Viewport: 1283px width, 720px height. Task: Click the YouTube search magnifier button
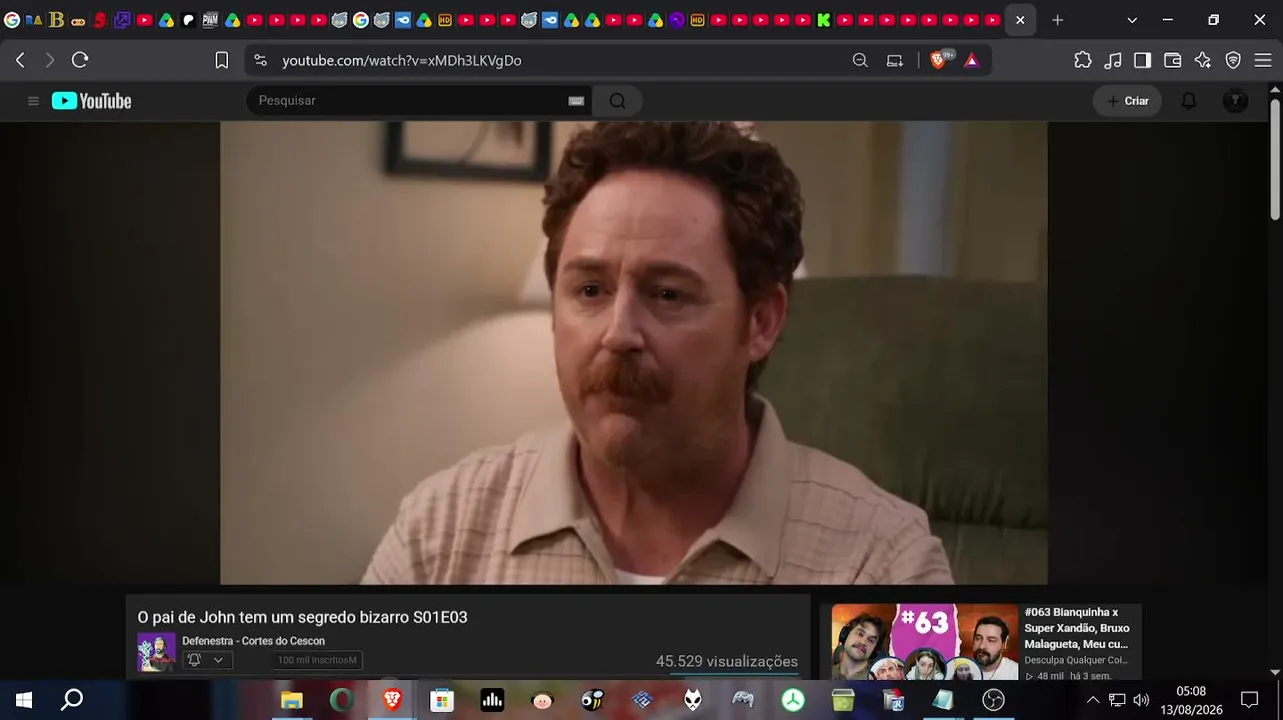point(617,101)
